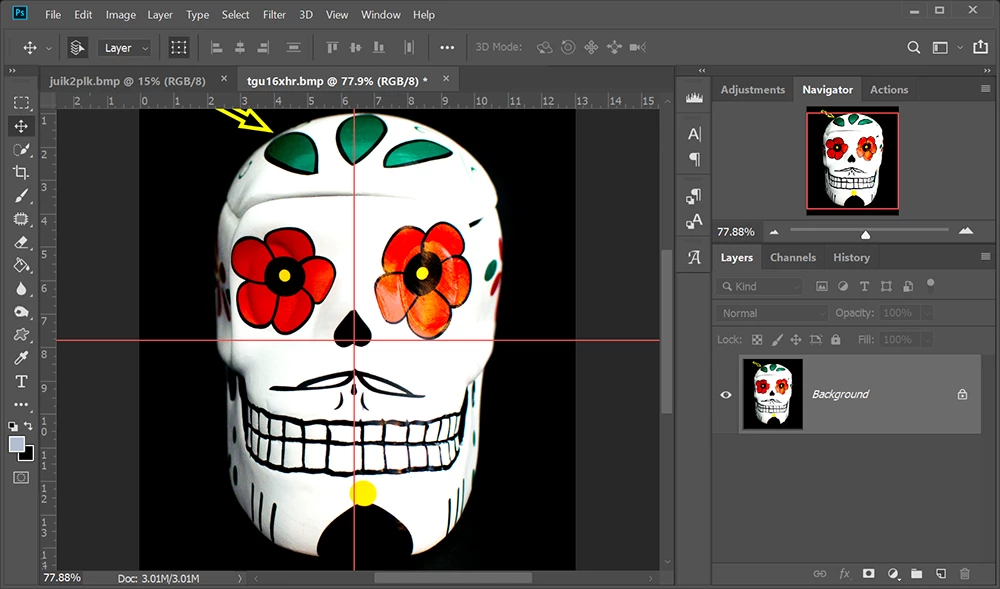Toggle Auto-Select in the options bar
Screen dimensions: 1000x589
pyautogui.click(x=78, y=48)
